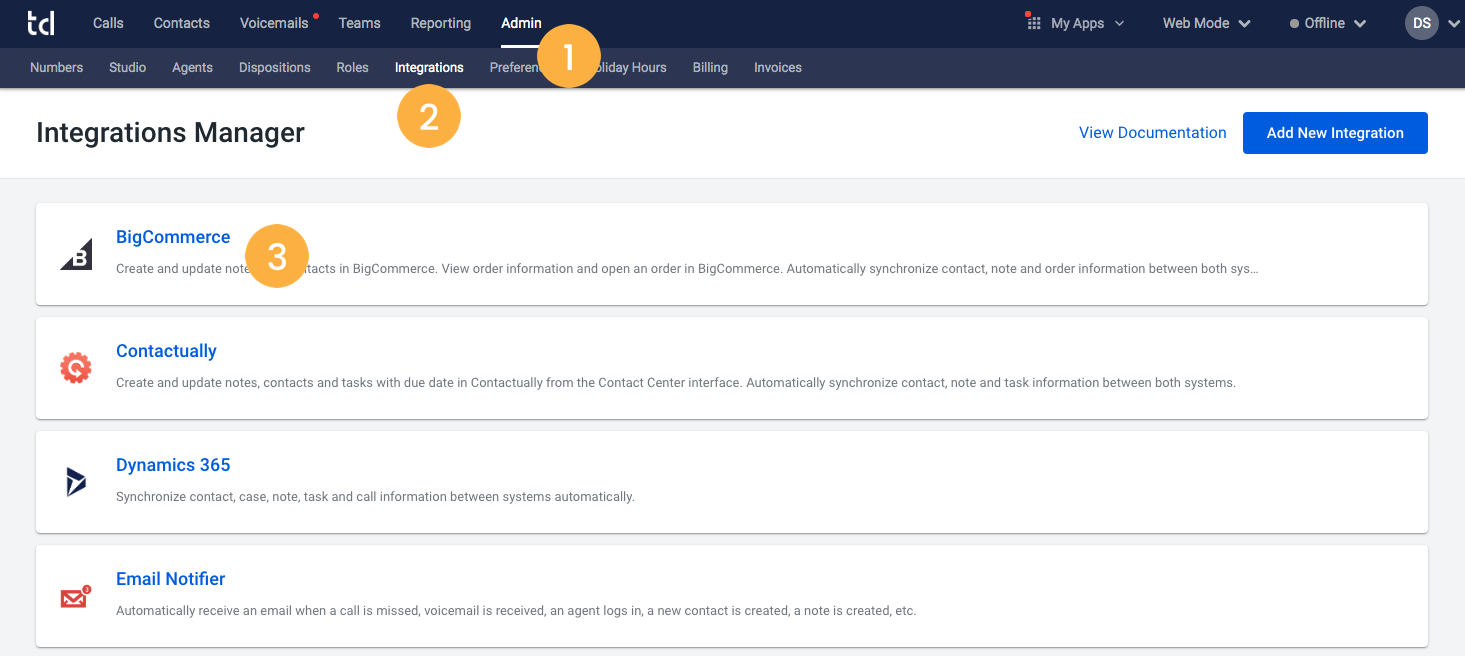Open the Voicemails tab
The height and width of the screenshot is (656, 1465).
[275, 23]
